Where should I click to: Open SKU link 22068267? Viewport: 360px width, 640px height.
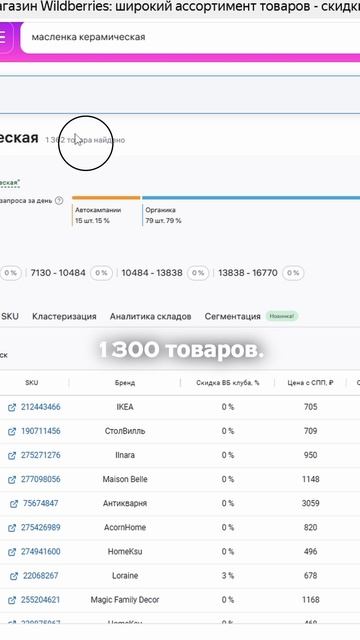40,576
